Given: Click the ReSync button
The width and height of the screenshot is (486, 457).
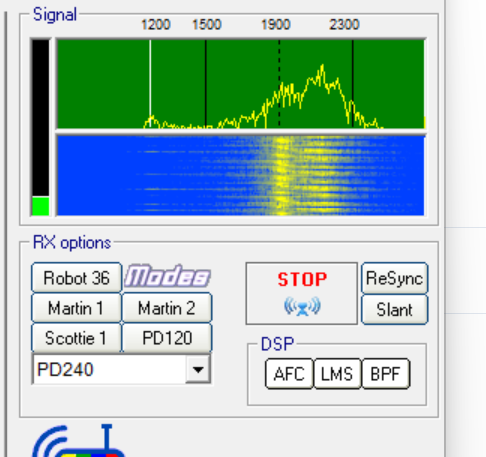Looking at the screenshot, I should (395, 278).
